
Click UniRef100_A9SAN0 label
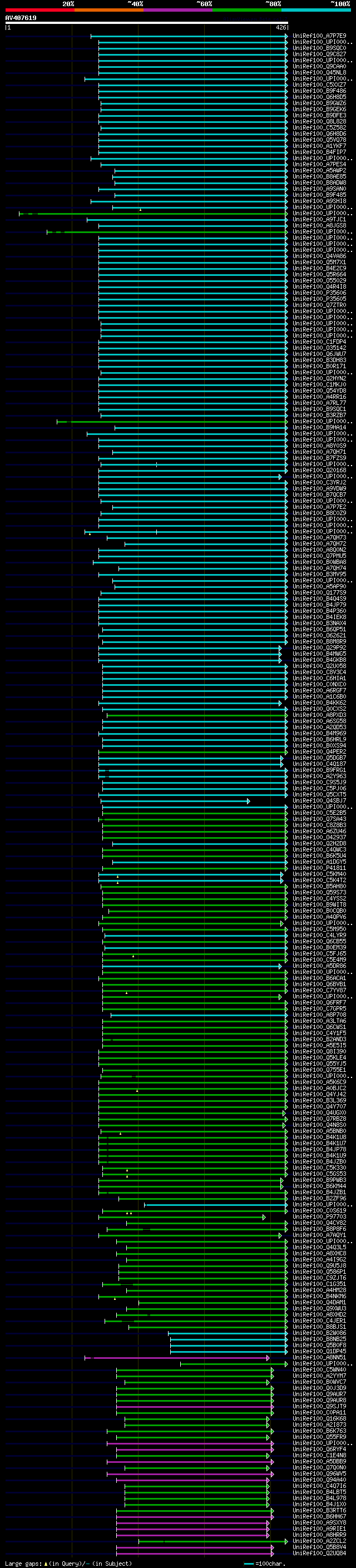click(319, 189)
